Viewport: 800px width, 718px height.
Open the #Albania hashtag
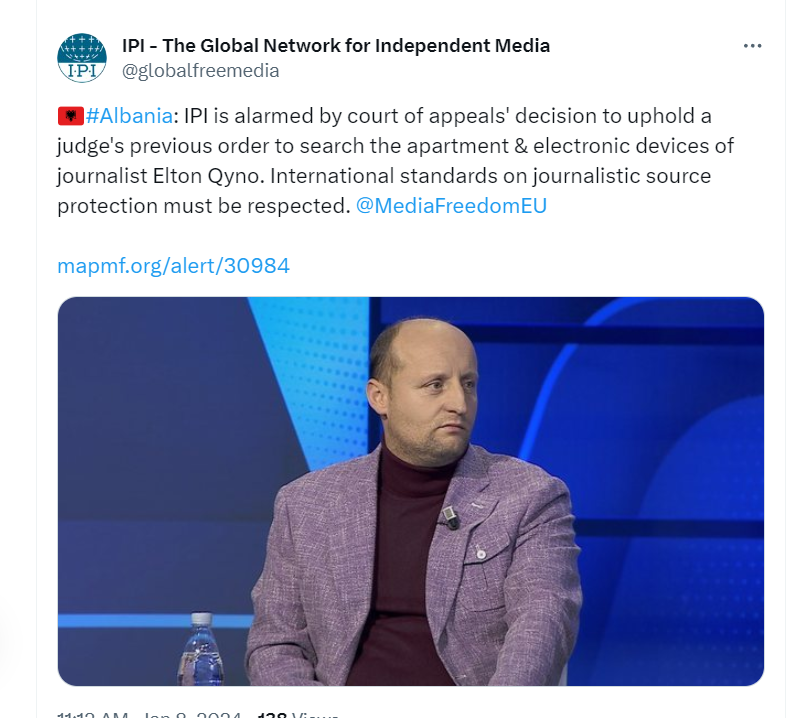130,117
